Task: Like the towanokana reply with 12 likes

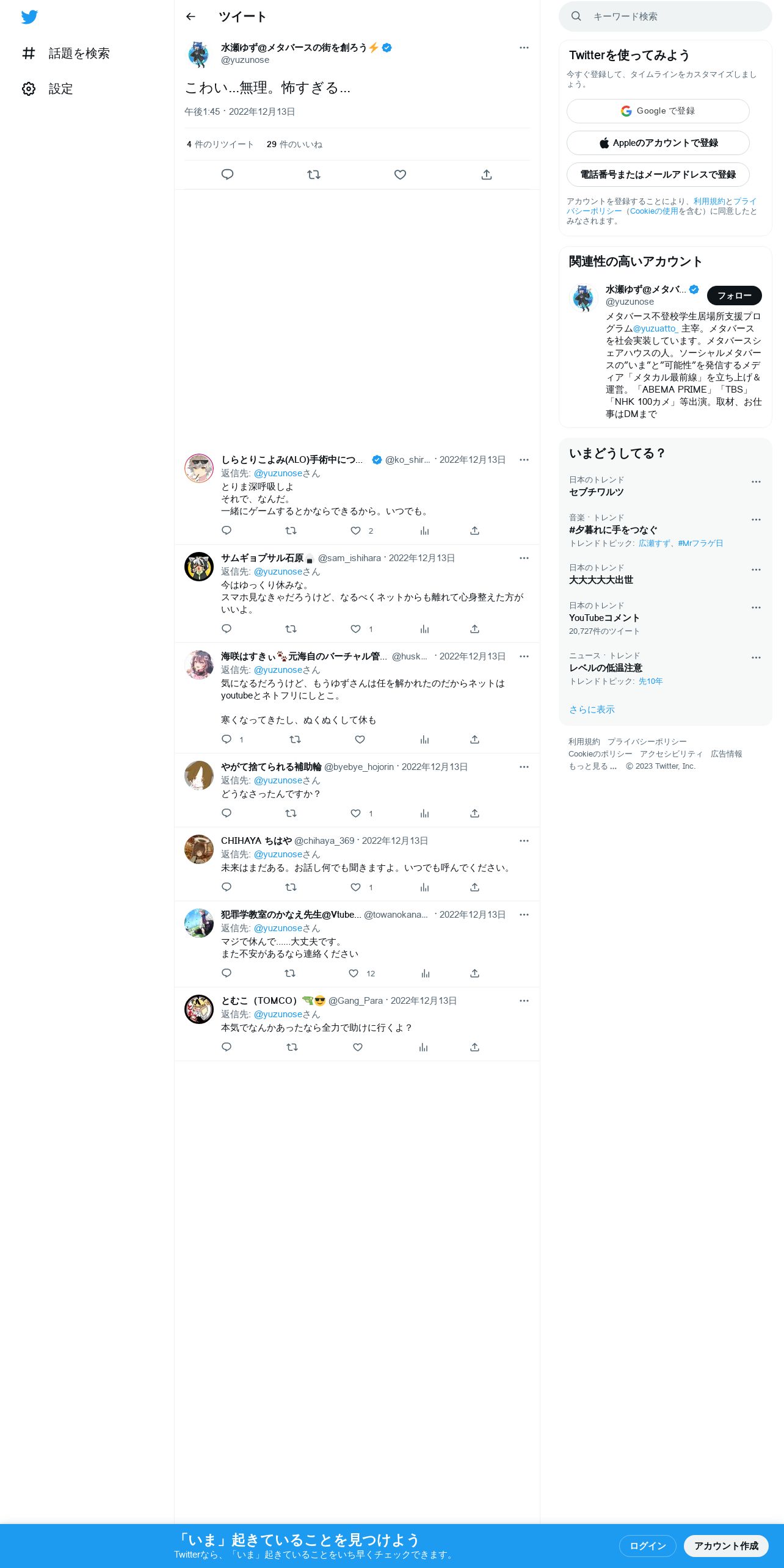Action: 354,973
